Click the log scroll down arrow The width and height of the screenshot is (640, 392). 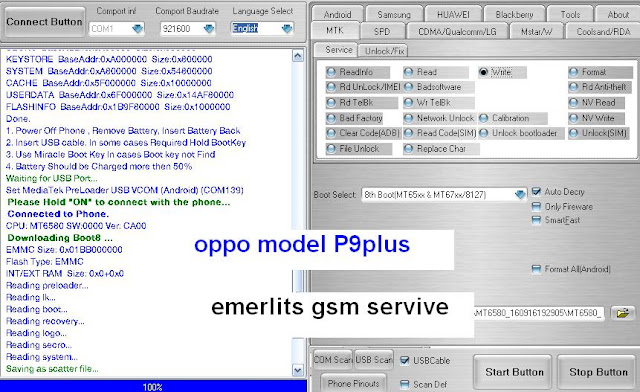click(x=298, y=370)
